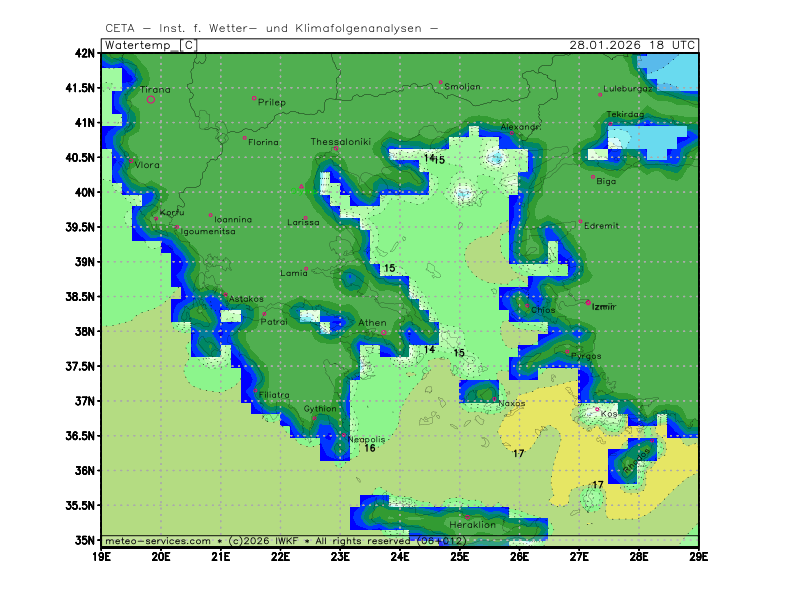Image resolution: width=800 pixels, height=600 pixels.
Task: Click the 16 temperature value near Neapolis
Action: pos(369,448)
